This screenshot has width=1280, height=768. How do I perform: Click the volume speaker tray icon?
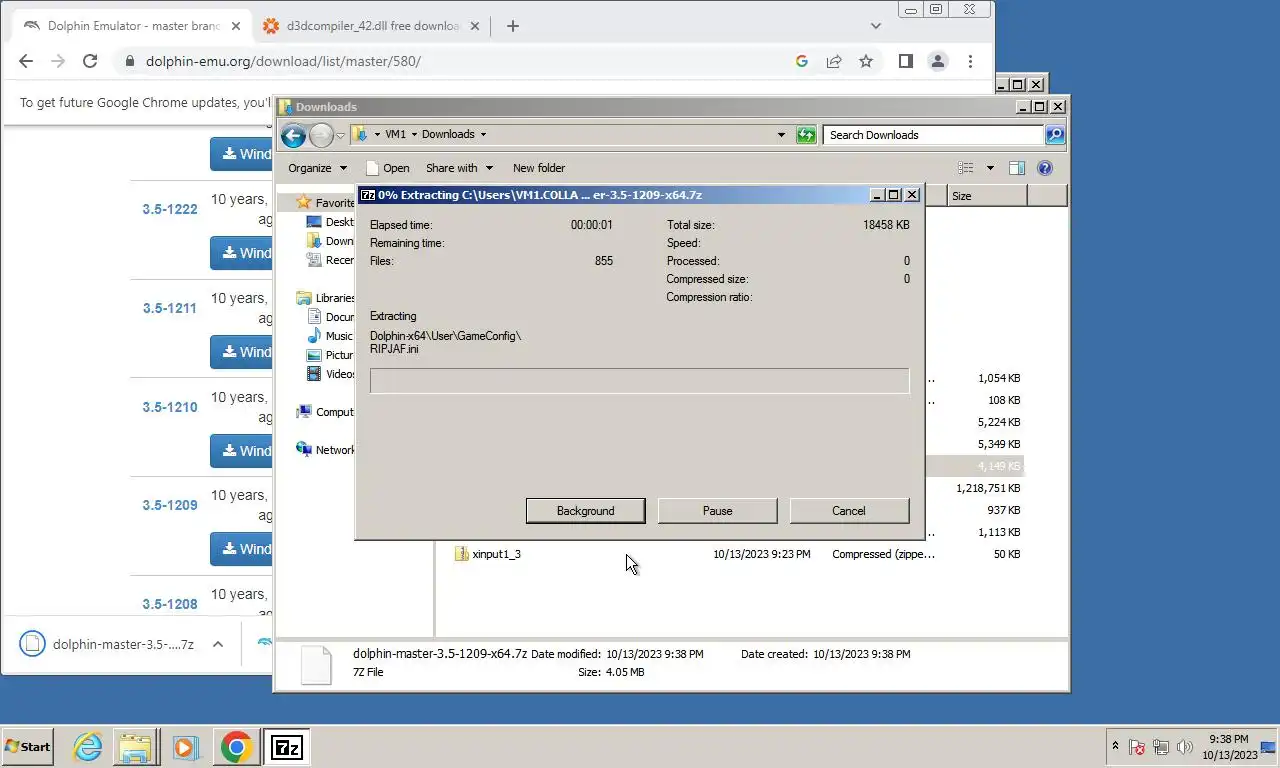pos(1184,747)
